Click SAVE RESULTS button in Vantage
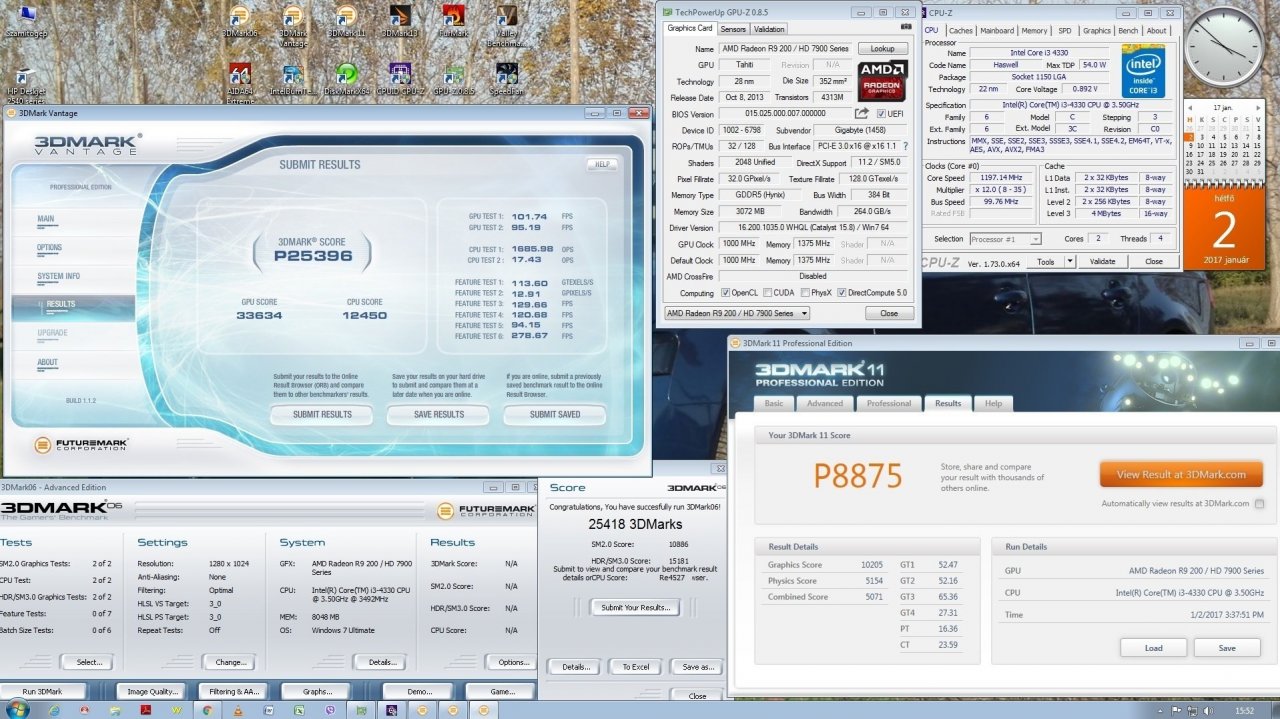Viewport: 1280px width, 719px height. (x=439, y=414)
